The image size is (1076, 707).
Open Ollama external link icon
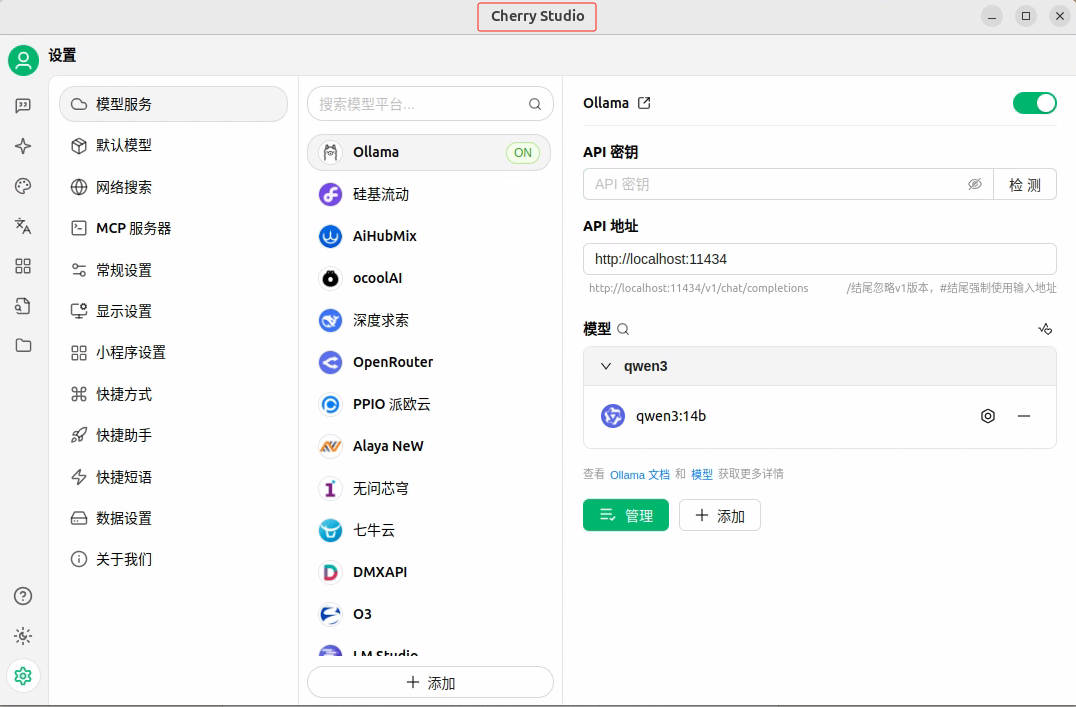(x=644, y=103)
